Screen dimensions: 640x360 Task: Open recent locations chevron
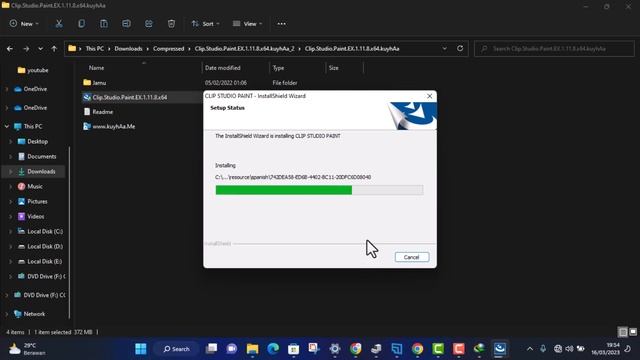40,49
